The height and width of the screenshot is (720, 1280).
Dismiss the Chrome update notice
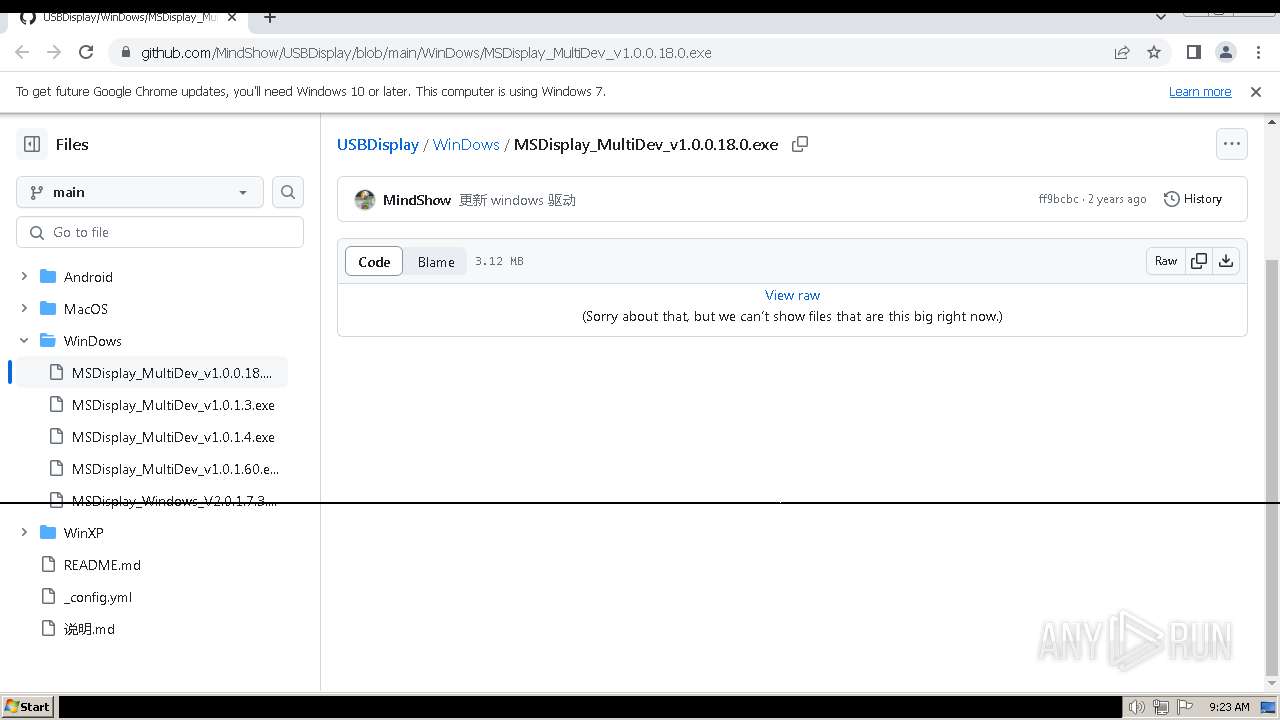click(1256, 91)
